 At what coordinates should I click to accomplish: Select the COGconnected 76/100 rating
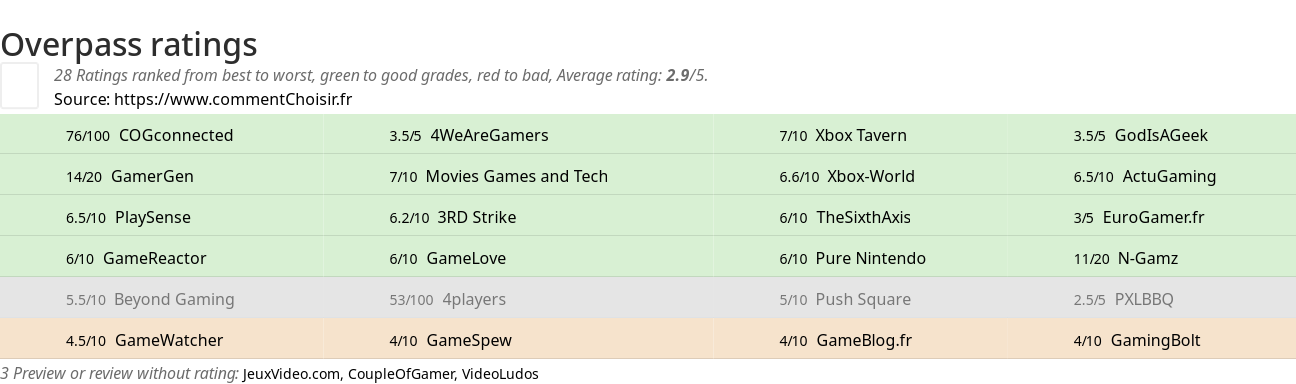pyautogui.click(x=150, y=135)
